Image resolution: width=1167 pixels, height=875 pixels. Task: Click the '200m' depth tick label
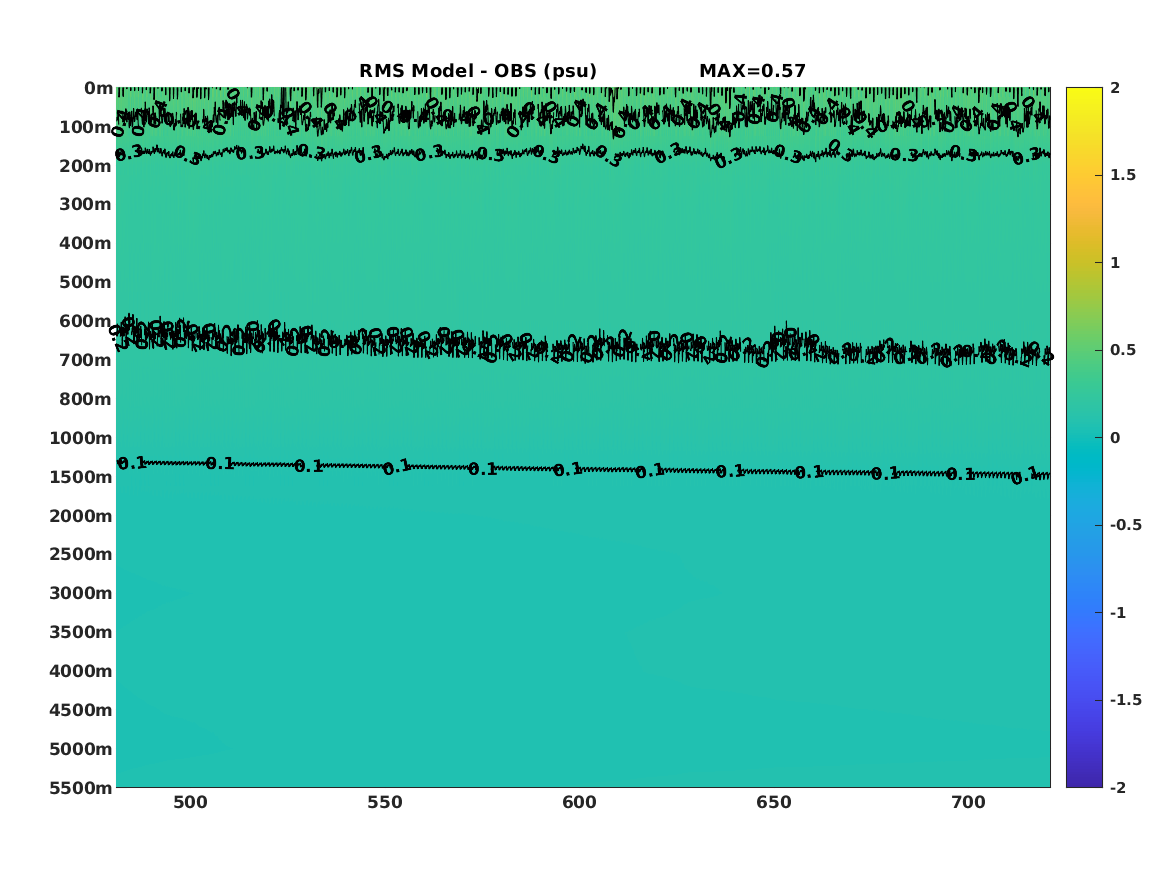[86, 166]
